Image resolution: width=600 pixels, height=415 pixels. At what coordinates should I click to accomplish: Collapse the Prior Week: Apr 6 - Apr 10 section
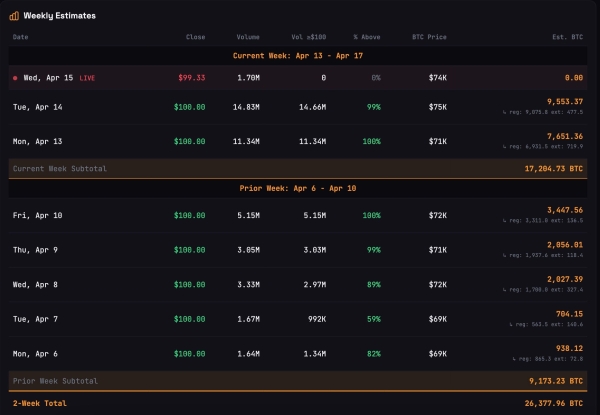(x=299, y=188)
